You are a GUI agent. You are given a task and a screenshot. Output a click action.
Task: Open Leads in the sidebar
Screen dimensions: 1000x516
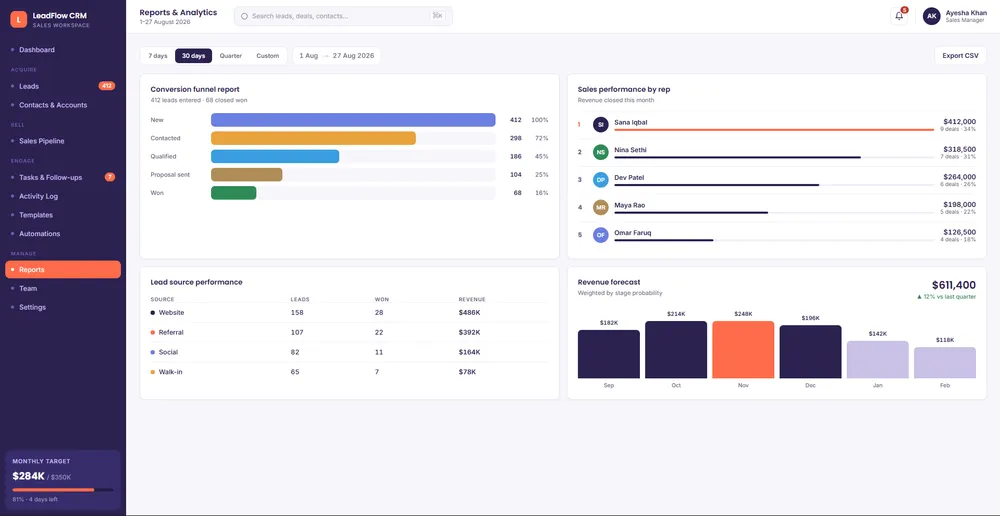coord(62,86)
